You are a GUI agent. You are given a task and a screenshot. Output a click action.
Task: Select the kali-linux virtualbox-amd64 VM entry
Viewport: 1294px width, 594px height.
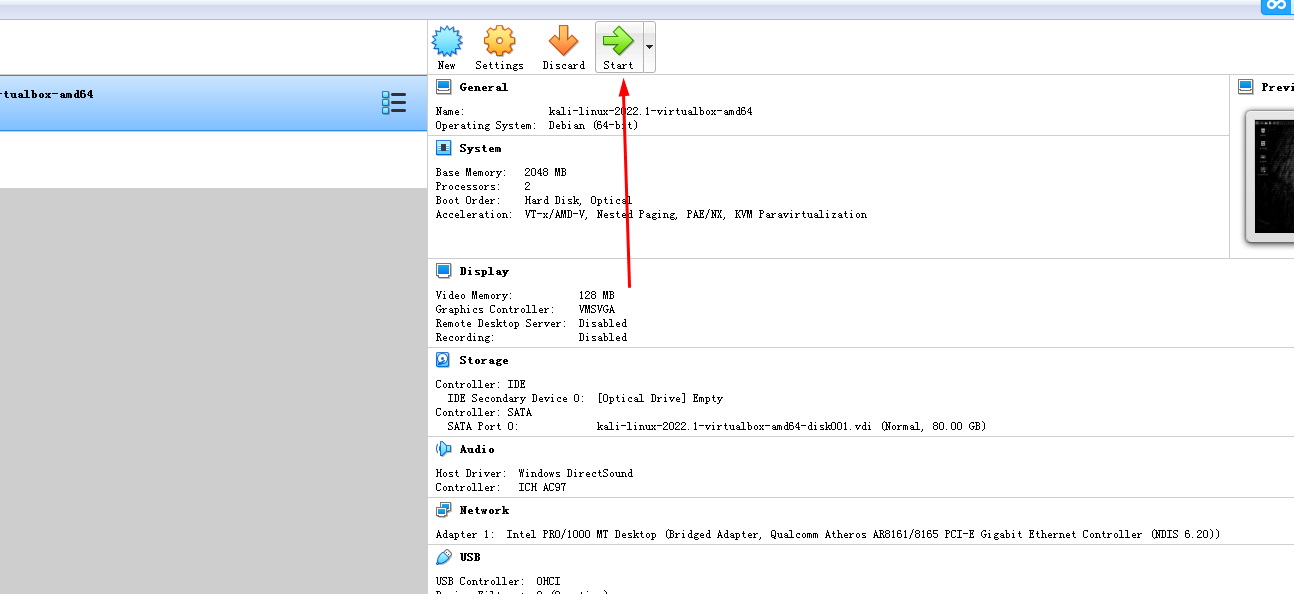pos(213,103)
